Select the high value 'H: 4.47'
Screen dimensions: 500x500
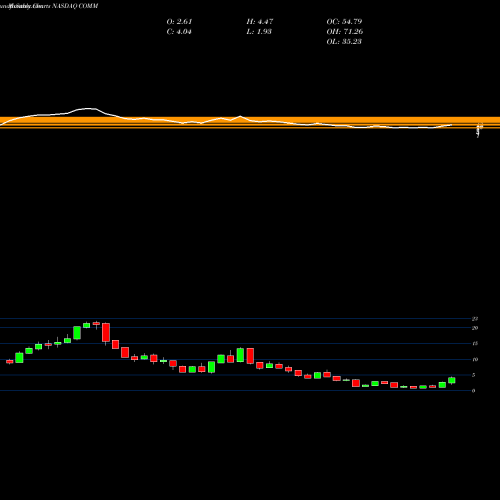point(260,22)
